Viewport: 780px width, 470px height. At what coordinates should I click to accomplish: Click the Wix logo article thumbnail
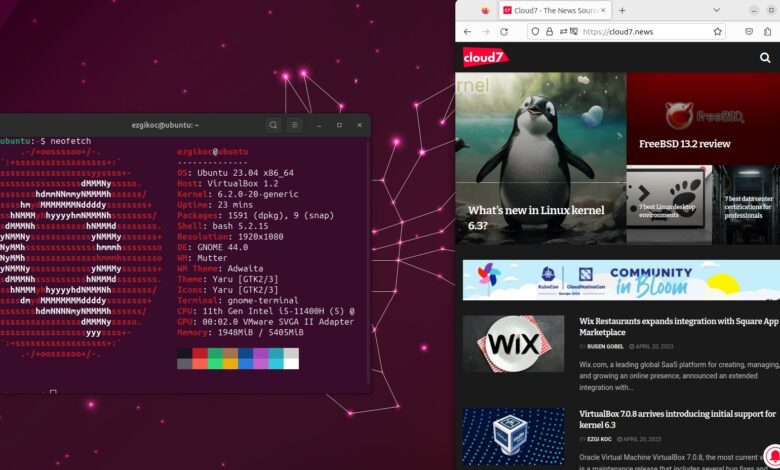point(513,344)
